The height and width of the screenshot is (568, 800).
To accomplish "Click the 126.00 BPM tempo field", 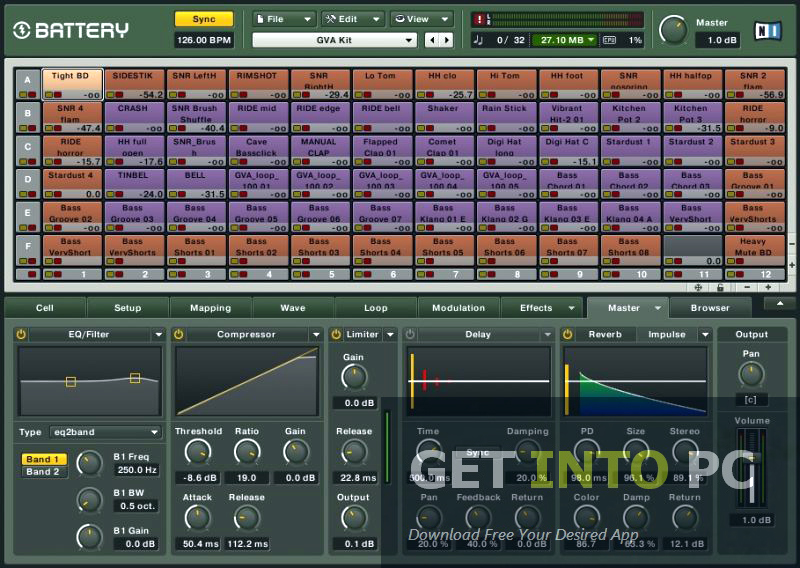I will point(204,40).
